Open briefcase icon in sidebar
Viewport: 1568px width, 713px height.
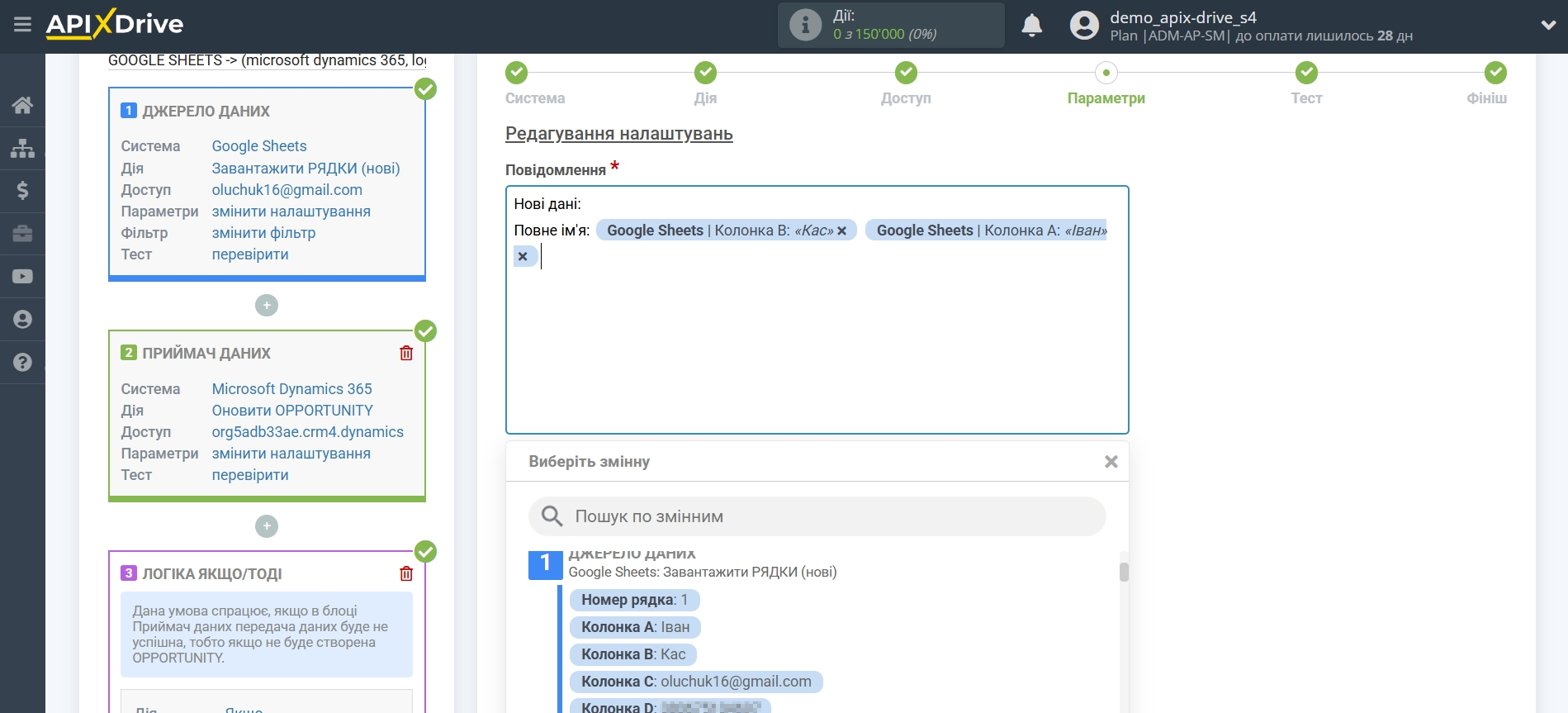tap(22, 234)
